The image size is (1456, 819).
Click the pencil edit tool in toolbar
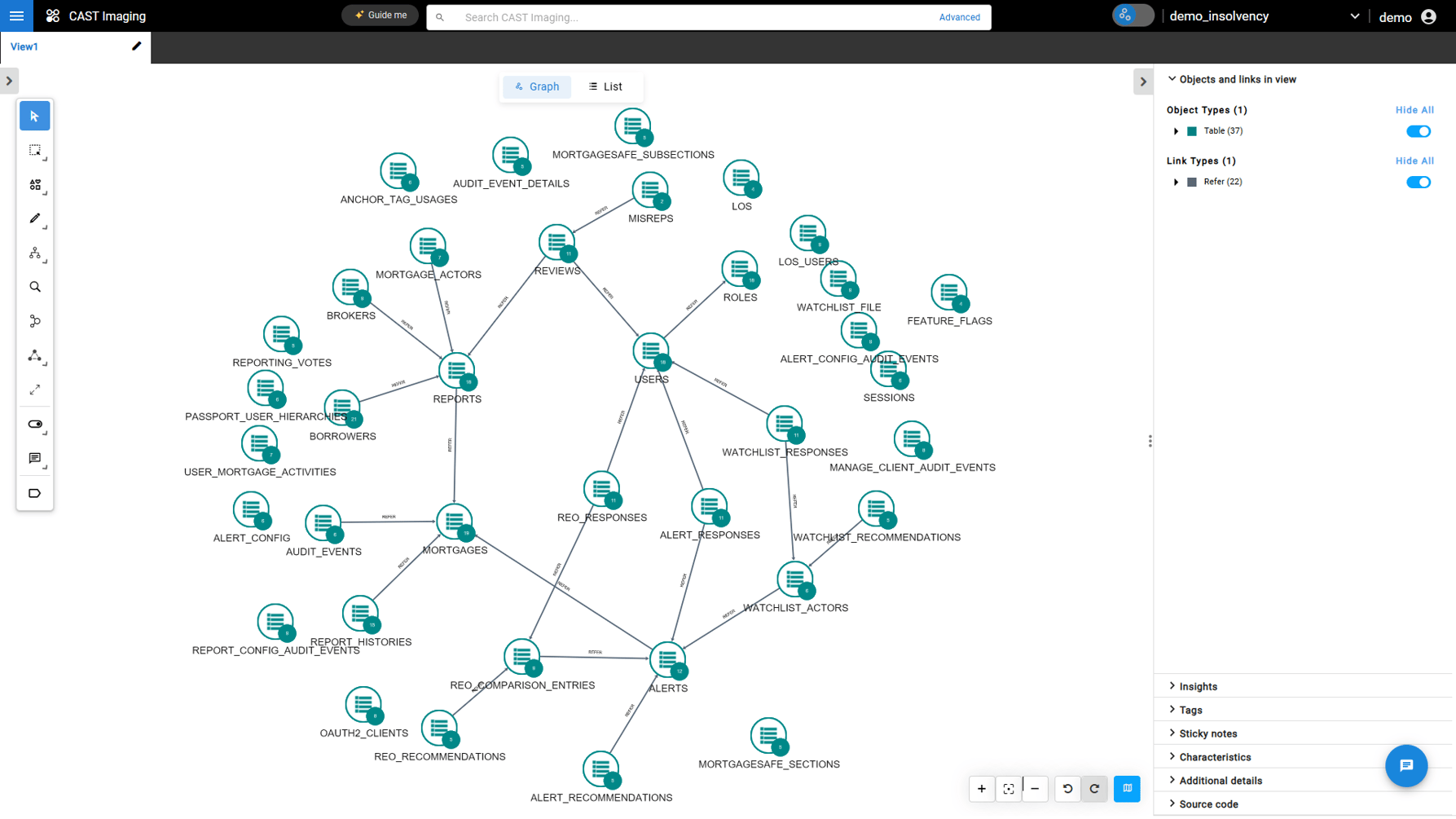tap(34, 218)
